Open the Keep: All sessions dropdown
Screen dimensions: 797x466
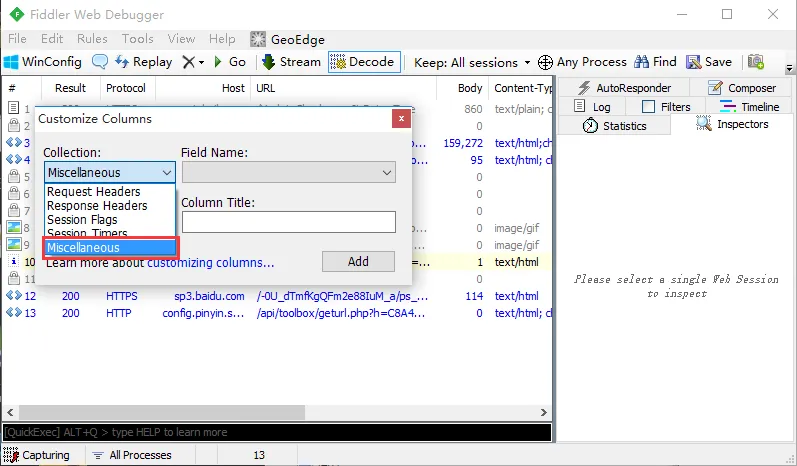pyautogui.click(x=472, y=63)
